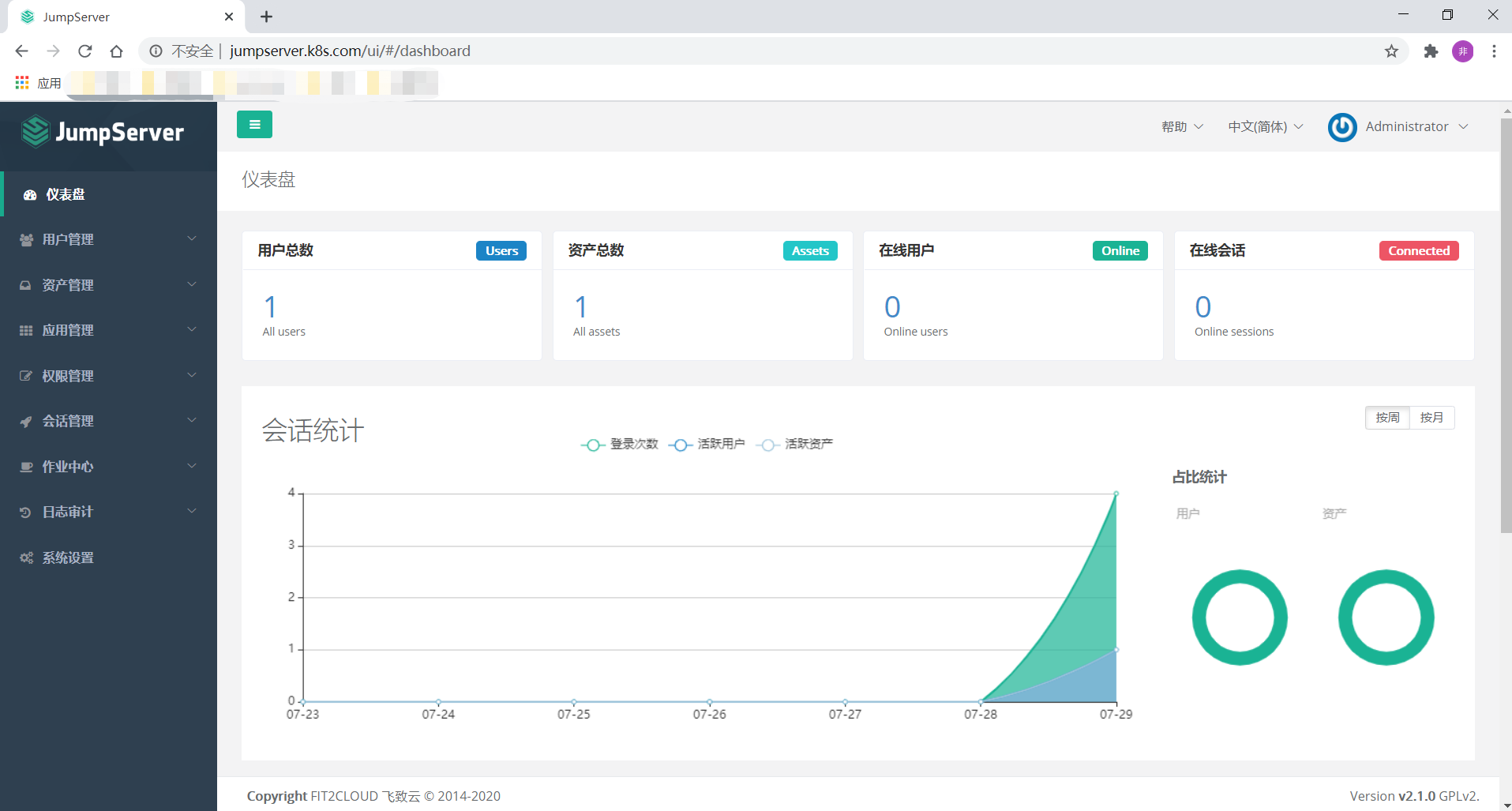This screenshot has width=1512, height=811.
Task: Click the browser forward arrow
Action: 53,51
